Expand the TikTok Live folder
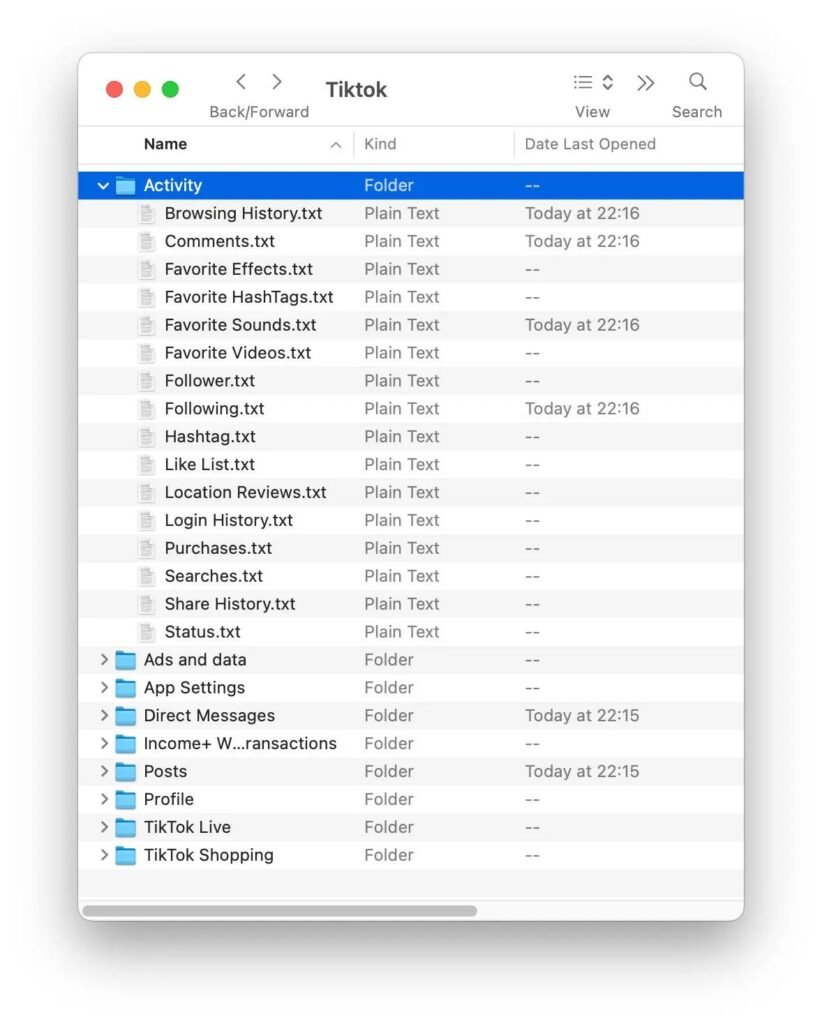822x1024 pixels. coord(104,827)
